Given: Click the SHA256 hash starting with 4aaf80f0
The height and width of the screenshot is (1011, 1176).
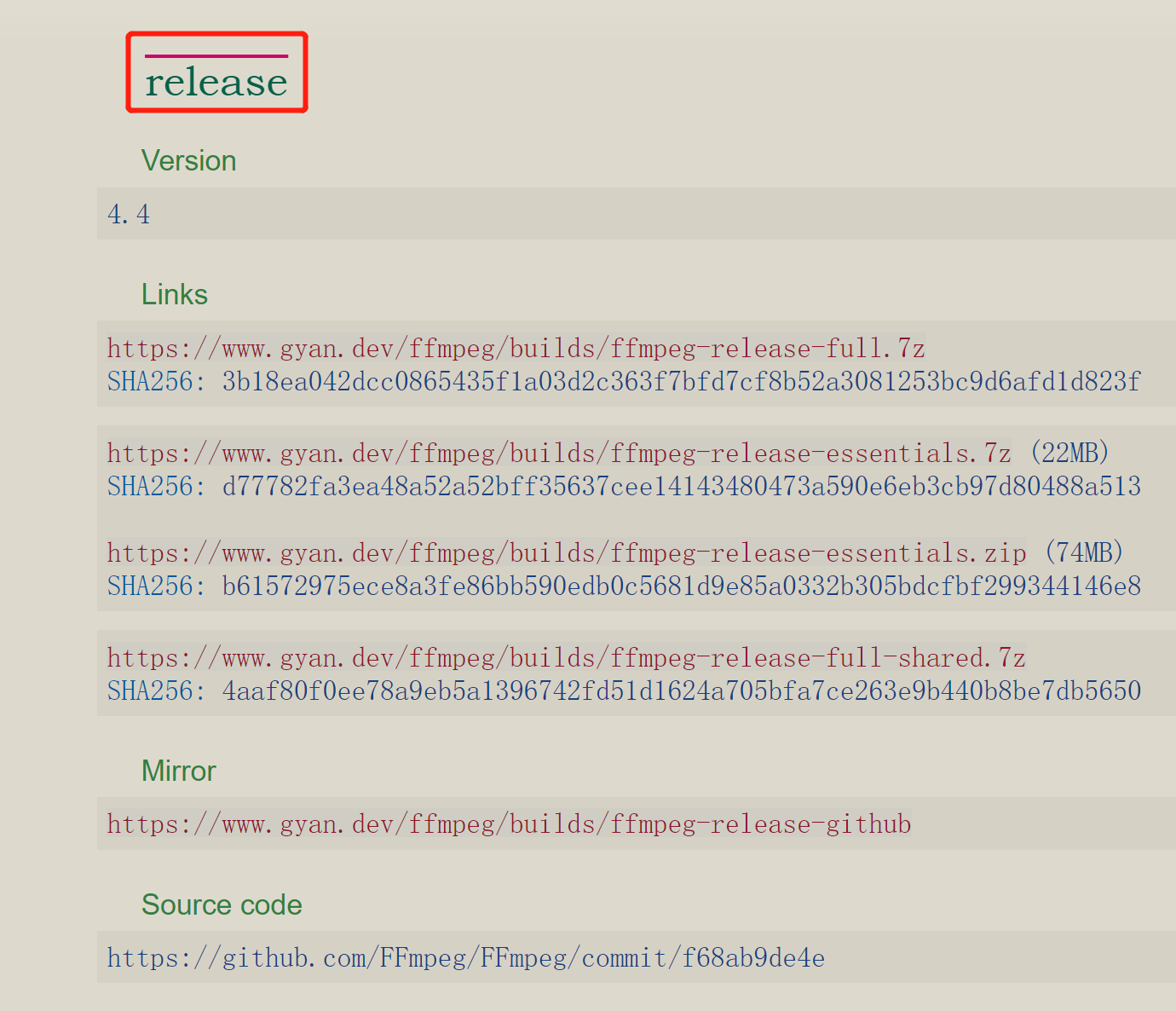Looking at the screenshot, I should point(682,691).
